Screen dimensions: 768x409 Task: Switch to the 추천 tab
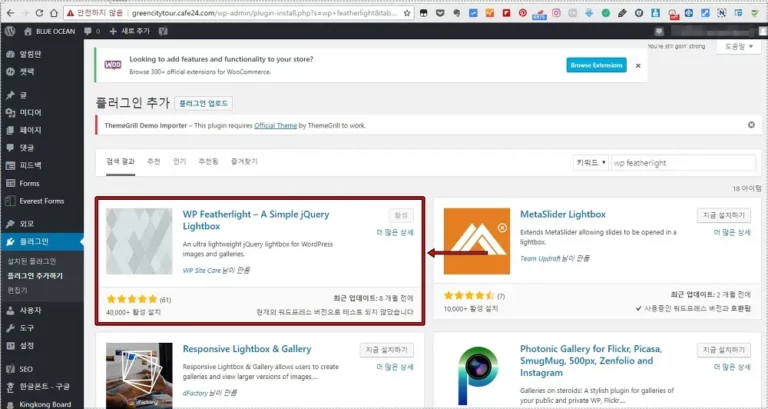tap(154, 162)
